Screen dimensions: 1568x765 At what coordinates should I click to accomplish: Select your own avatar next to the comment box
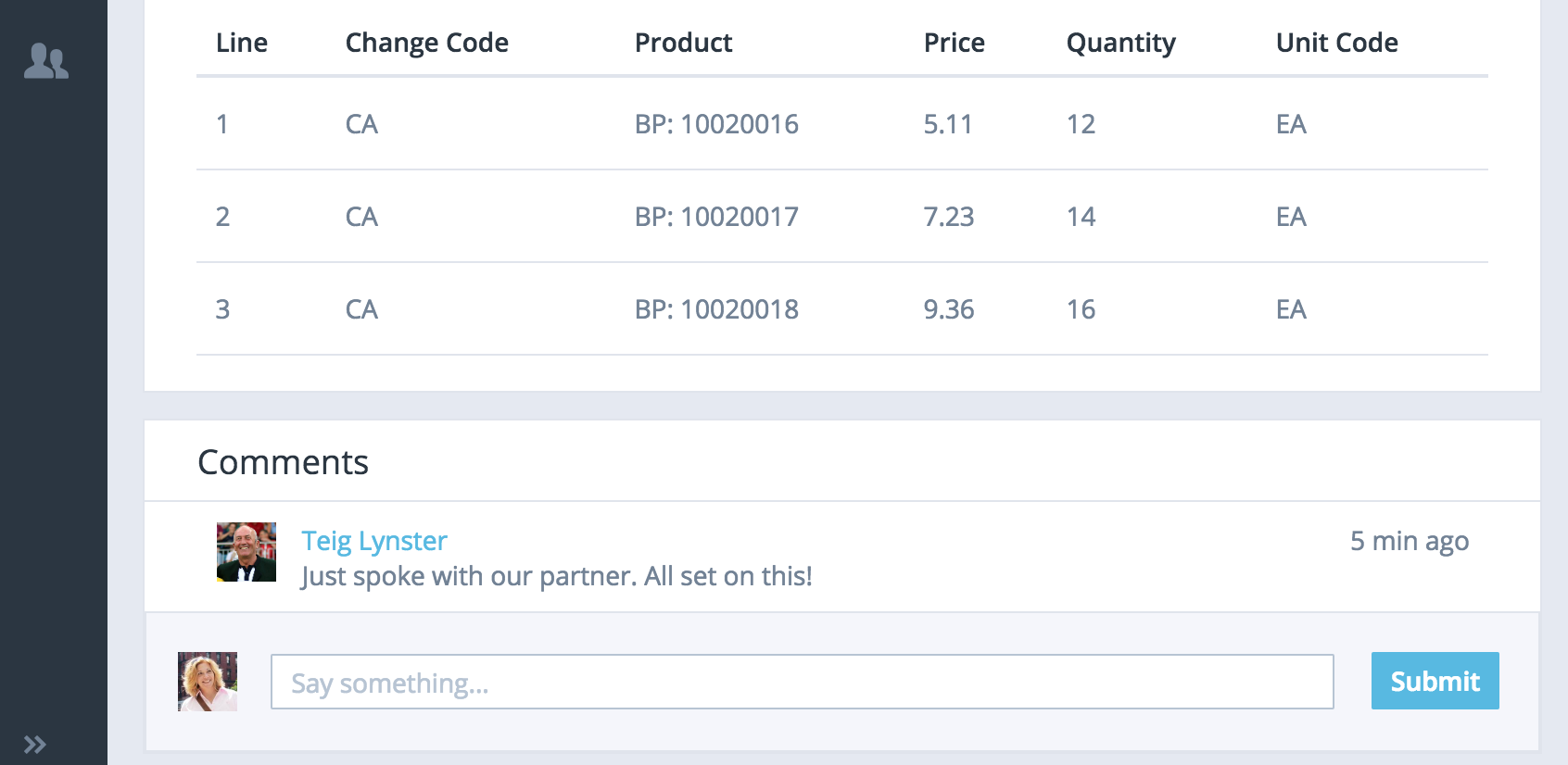208,681
